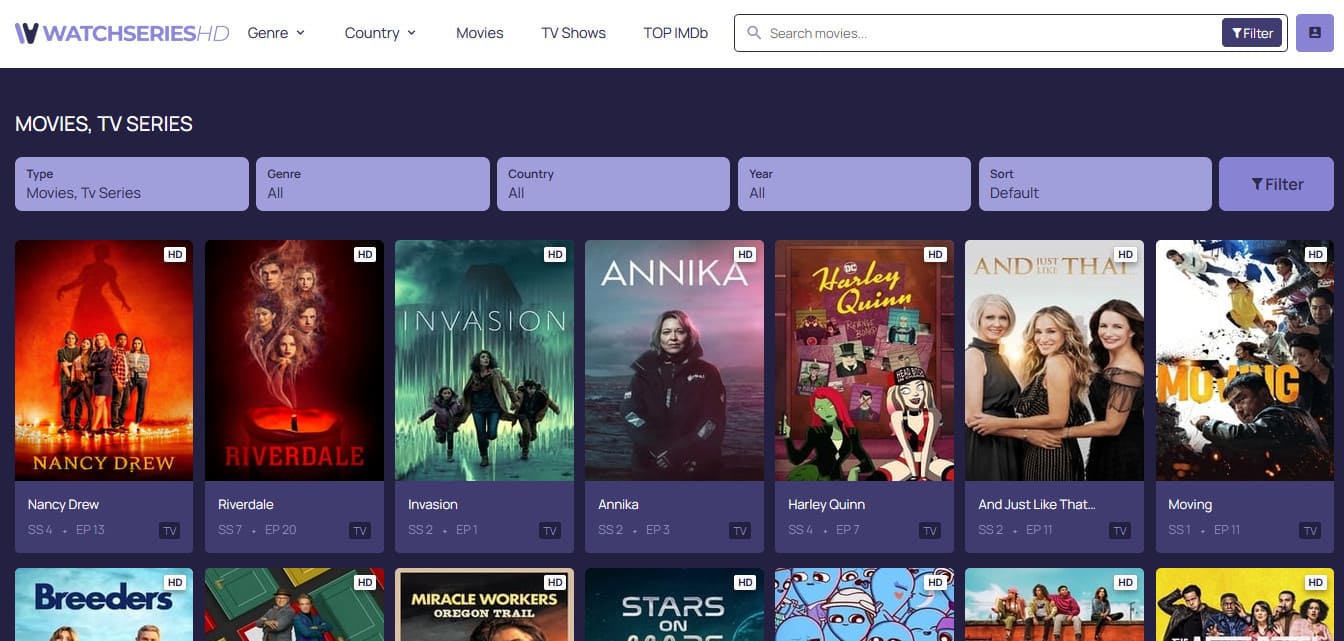Viewport: 1344px width, 641px height.
Task: Click the search magnifier icon
Action: 754,33
